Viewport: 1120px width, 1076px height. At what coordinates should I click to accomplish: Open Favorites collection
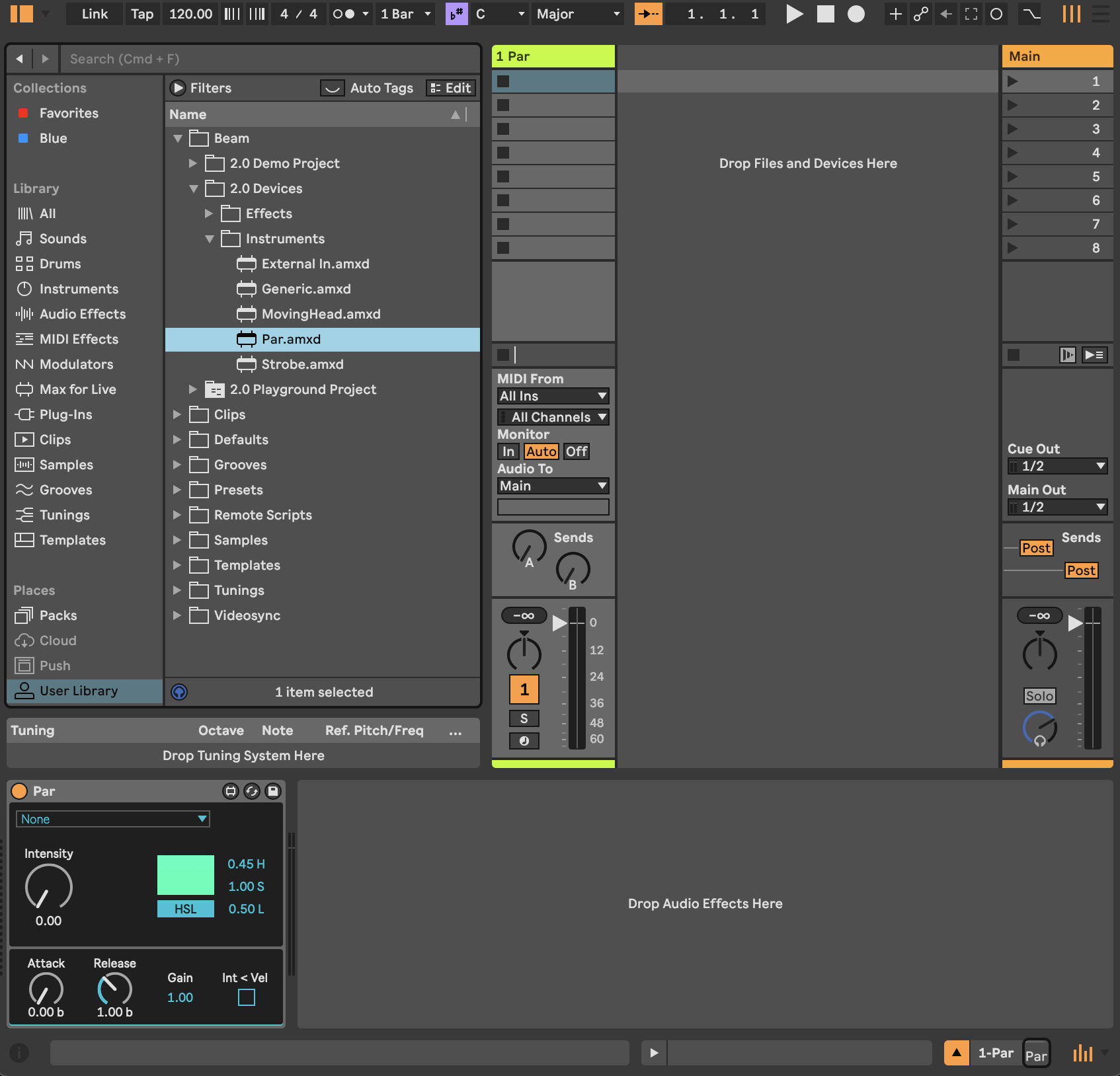[x=69, y=113]
